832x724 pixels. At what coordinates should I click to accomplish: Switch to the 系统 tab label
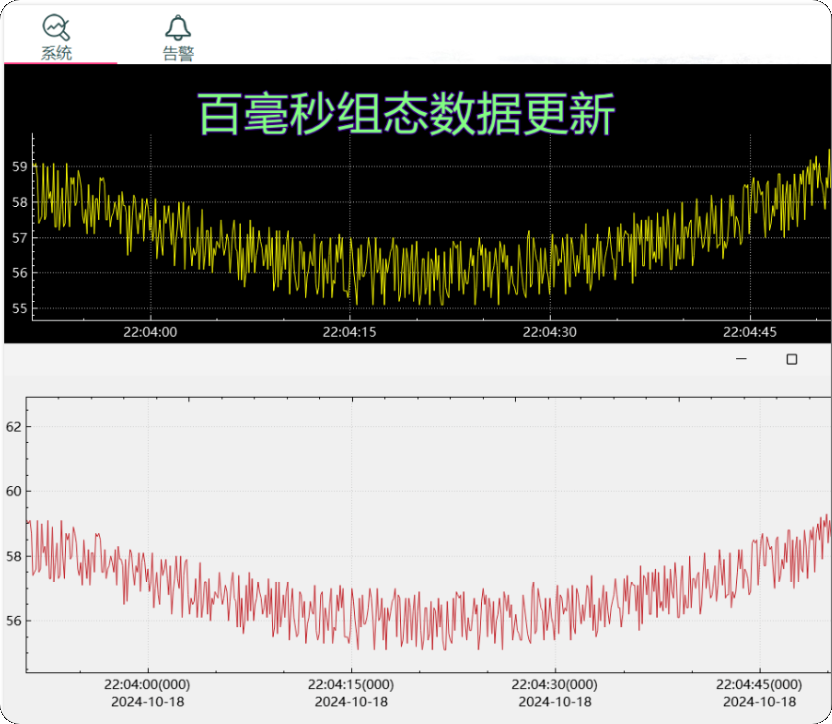click(x=57, y=53)
